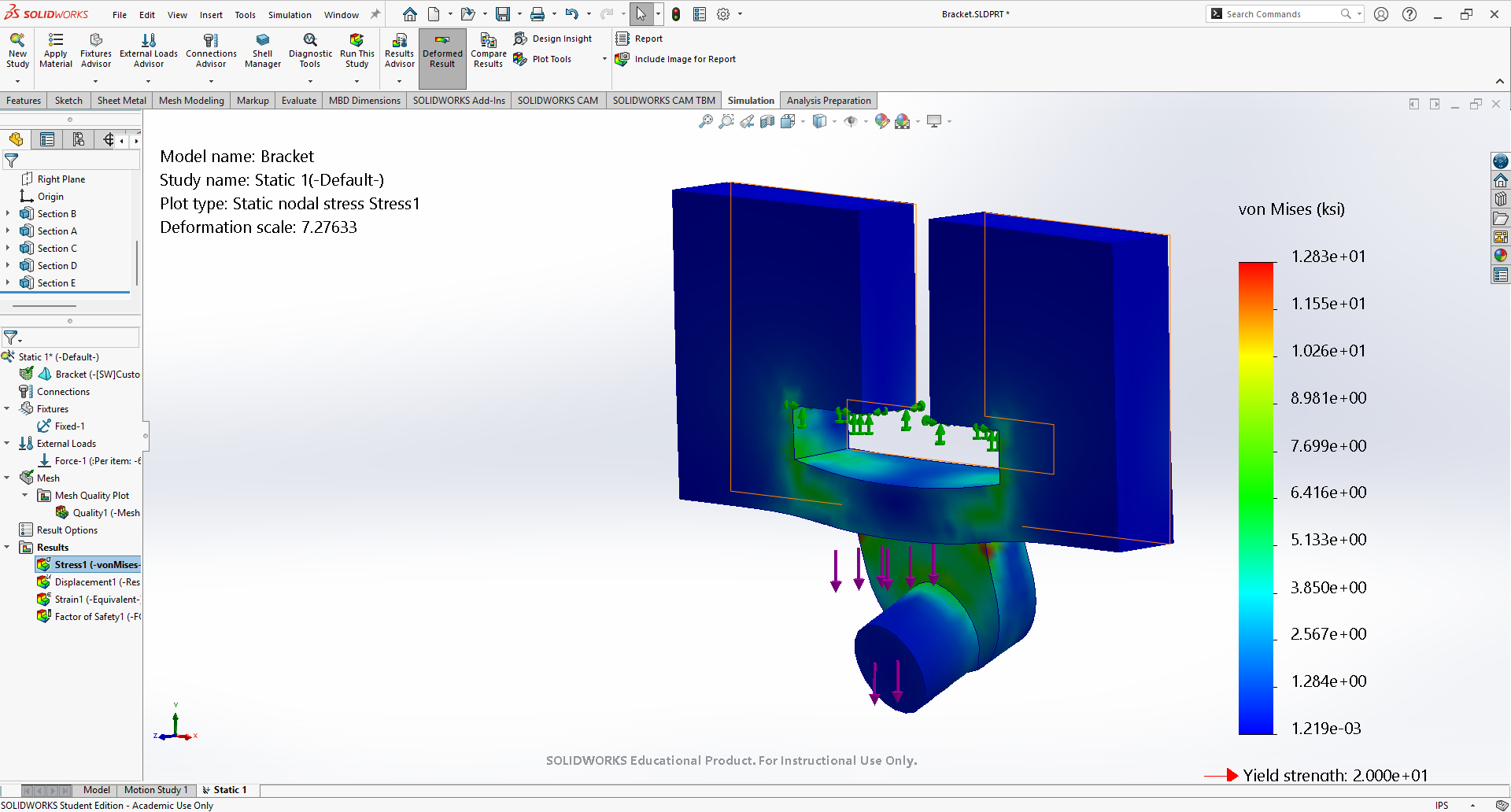Click the Apply Scene icon
Screen dimensions: 1511x812
coord(903,121)
